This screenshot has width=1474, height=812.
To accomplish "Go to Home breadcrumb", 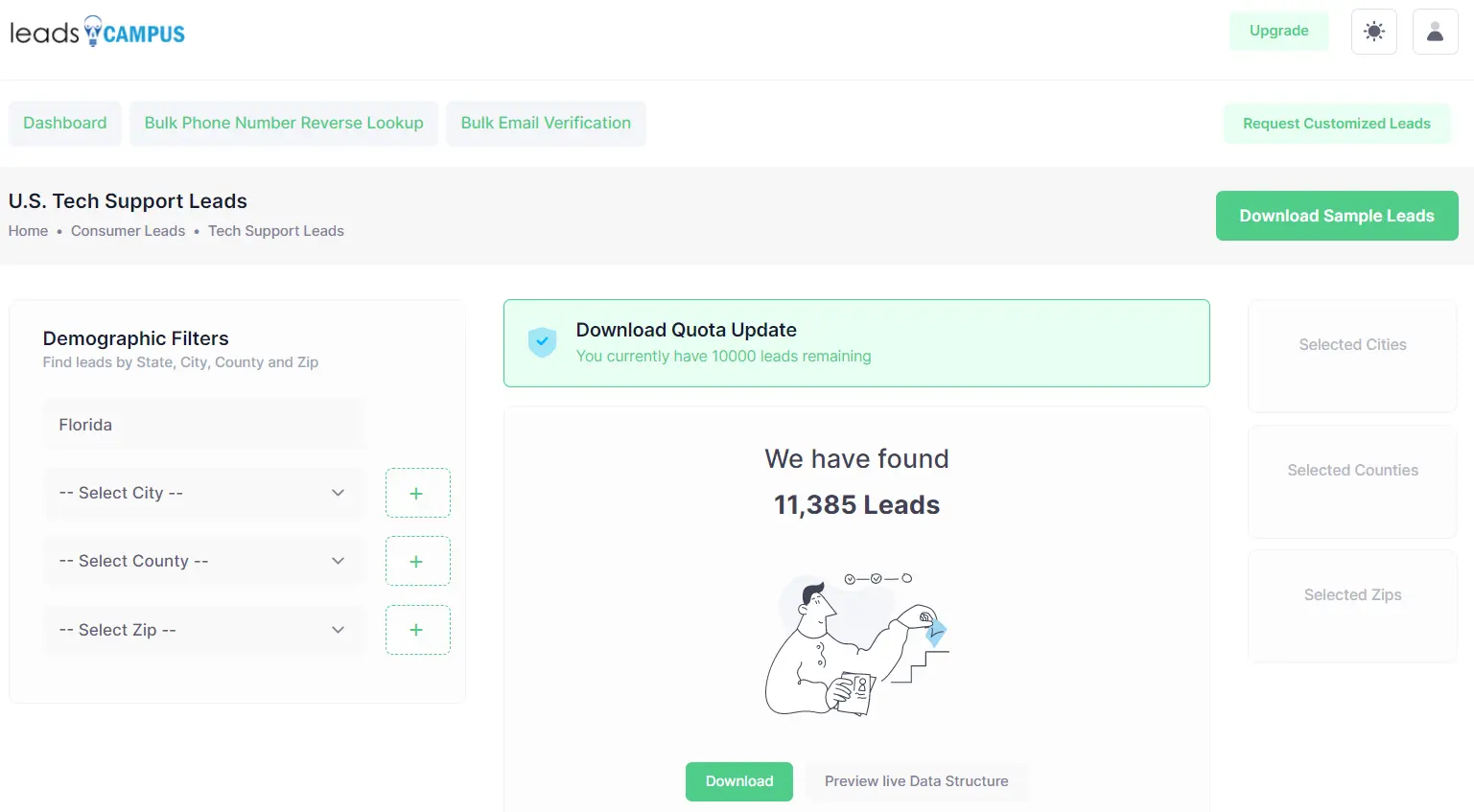I will pos(28,231).
